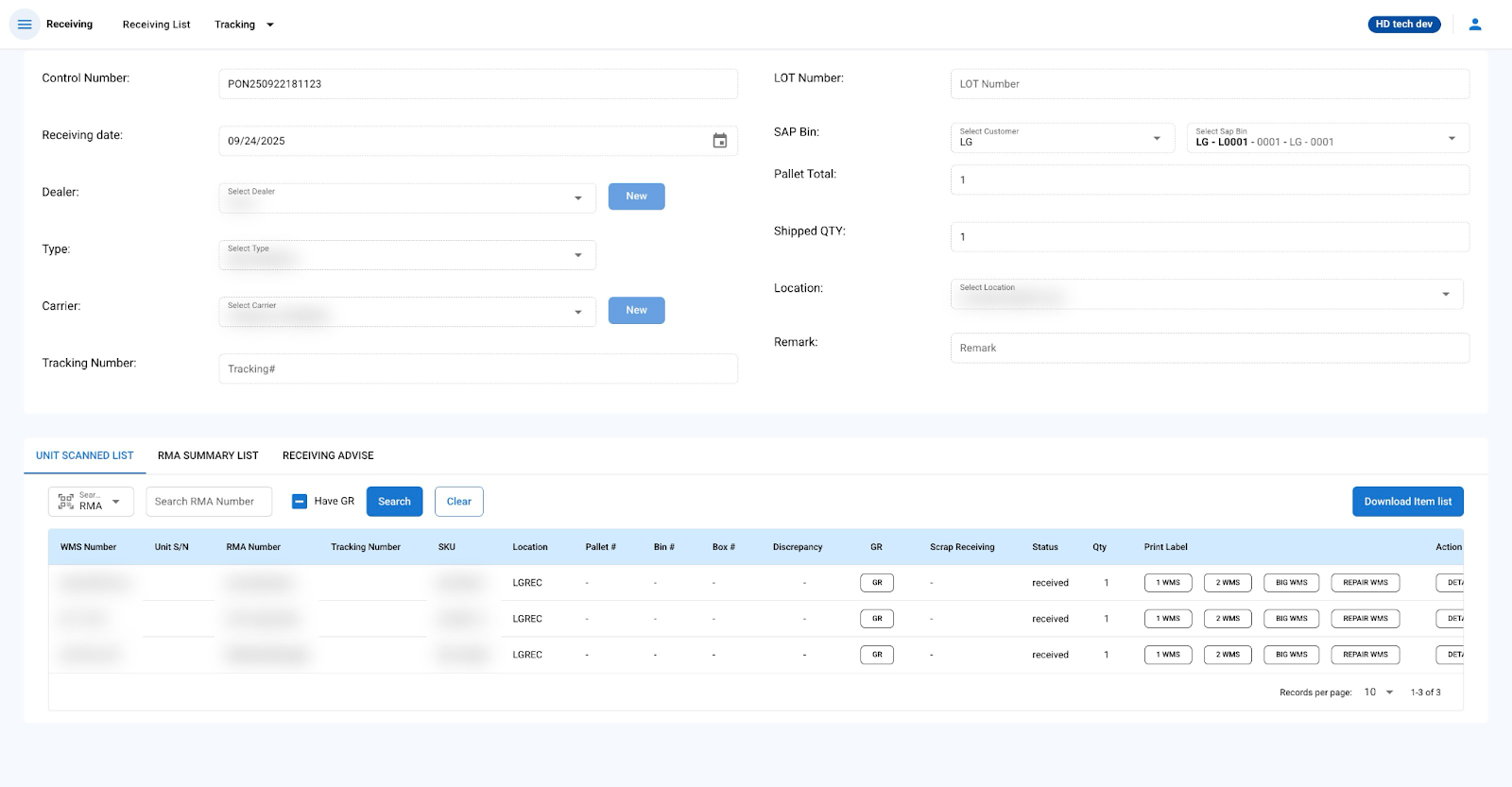
Task: Open the hamburger navigation menu
Action: point(25,25)
